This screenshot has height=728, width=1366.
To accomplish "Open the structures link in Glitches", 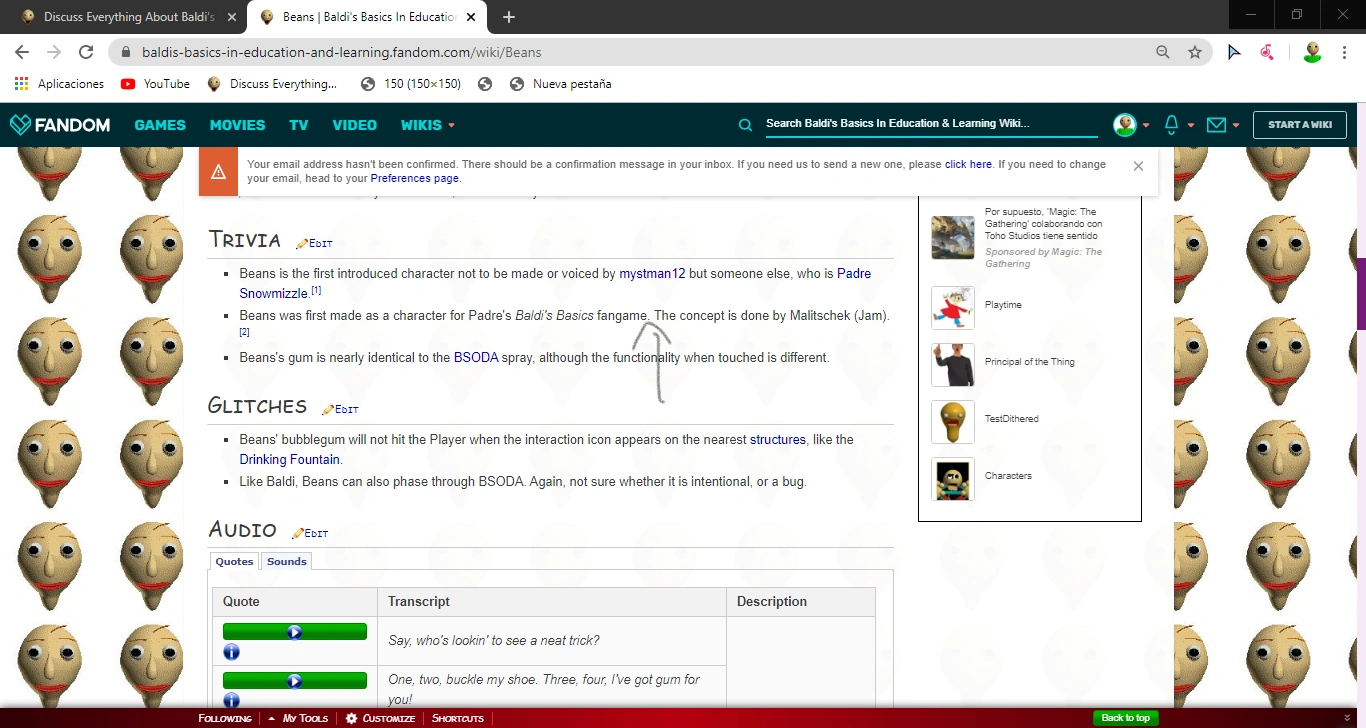I will click(x=778, y=439).
